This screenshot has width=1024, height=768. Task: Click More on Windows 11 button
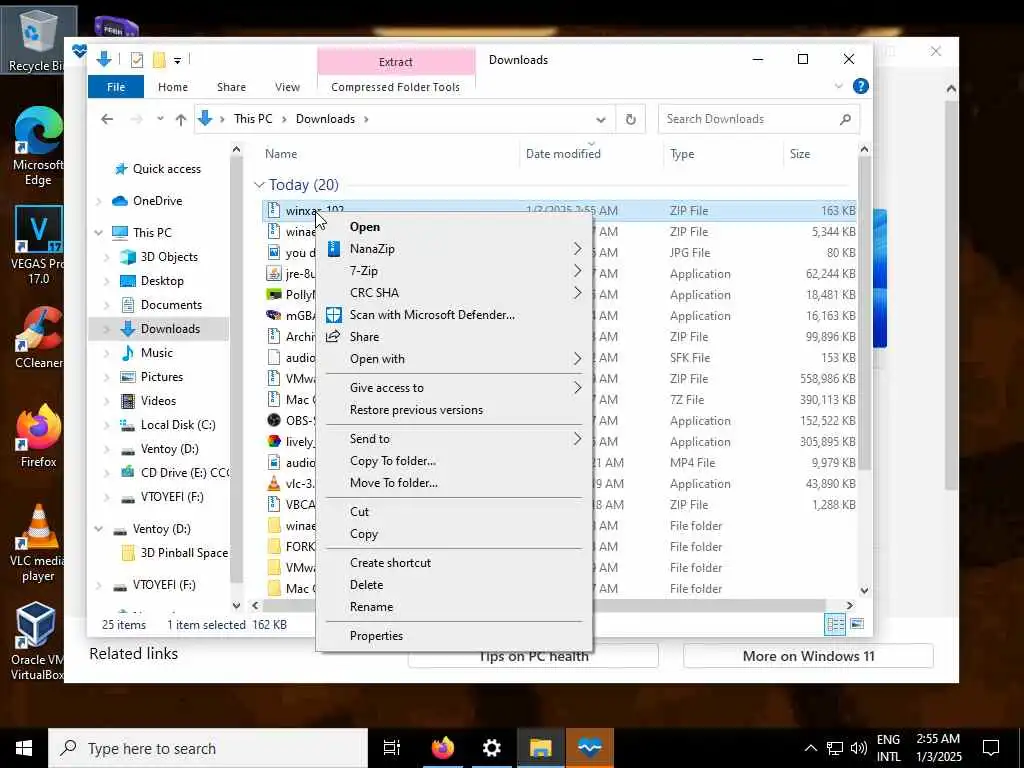click(808, 656)
